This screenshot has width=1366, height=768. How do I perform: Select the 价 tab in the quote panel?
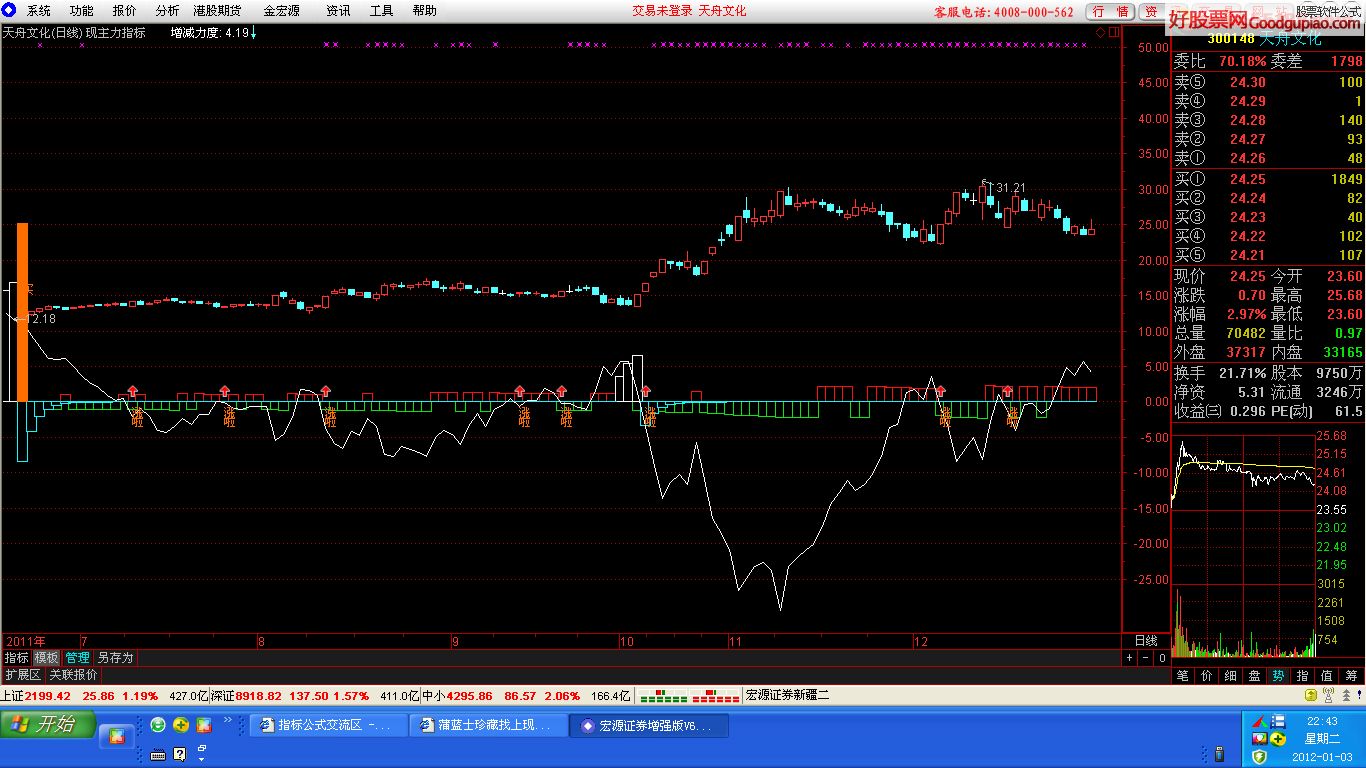[1206, 676]
